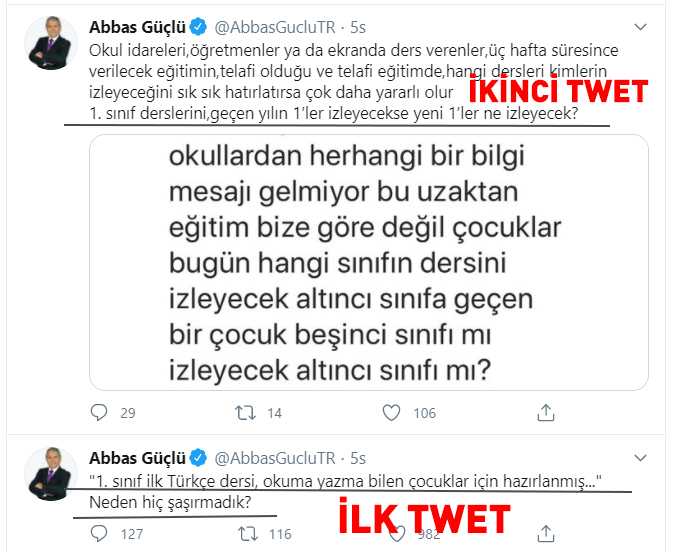The image size is (686, 552).
Task: Share the top tweet via share icon
Action: 546,412
